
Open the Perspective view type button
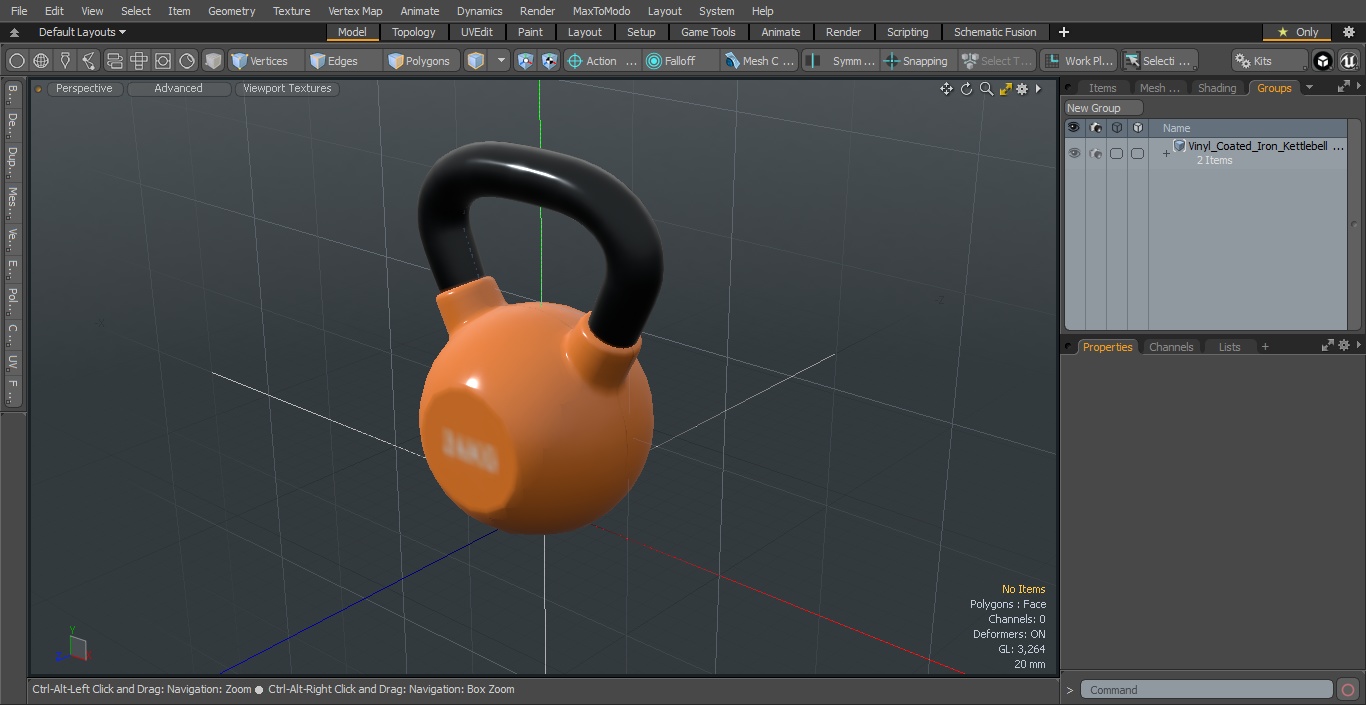point(84,88)
